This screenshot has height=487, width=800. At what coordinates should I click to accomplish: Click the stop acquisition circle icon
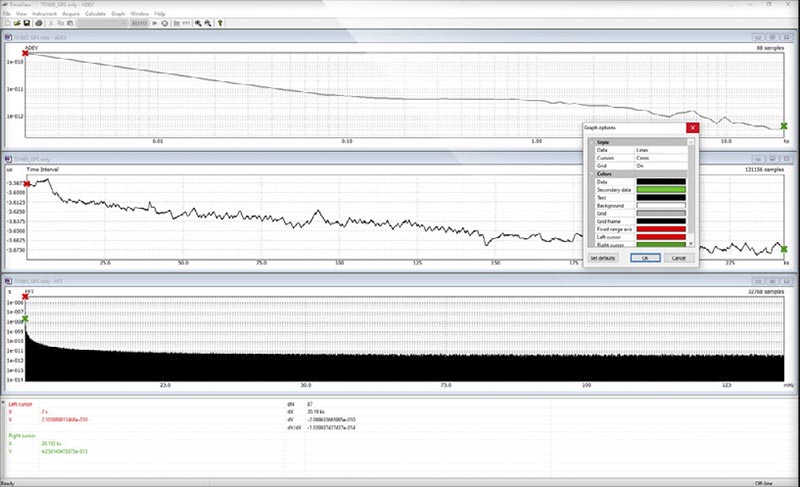[x=165, y=23]
